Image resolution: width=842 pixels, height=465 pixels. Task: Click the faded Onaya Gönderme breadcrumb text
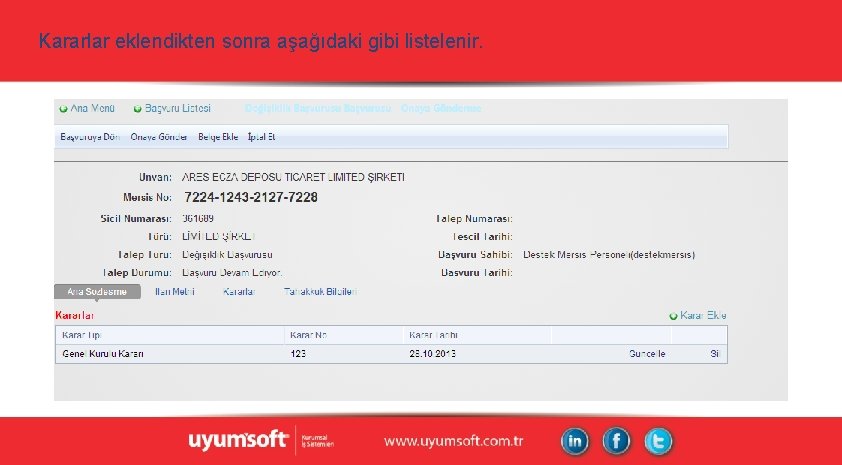441,108
